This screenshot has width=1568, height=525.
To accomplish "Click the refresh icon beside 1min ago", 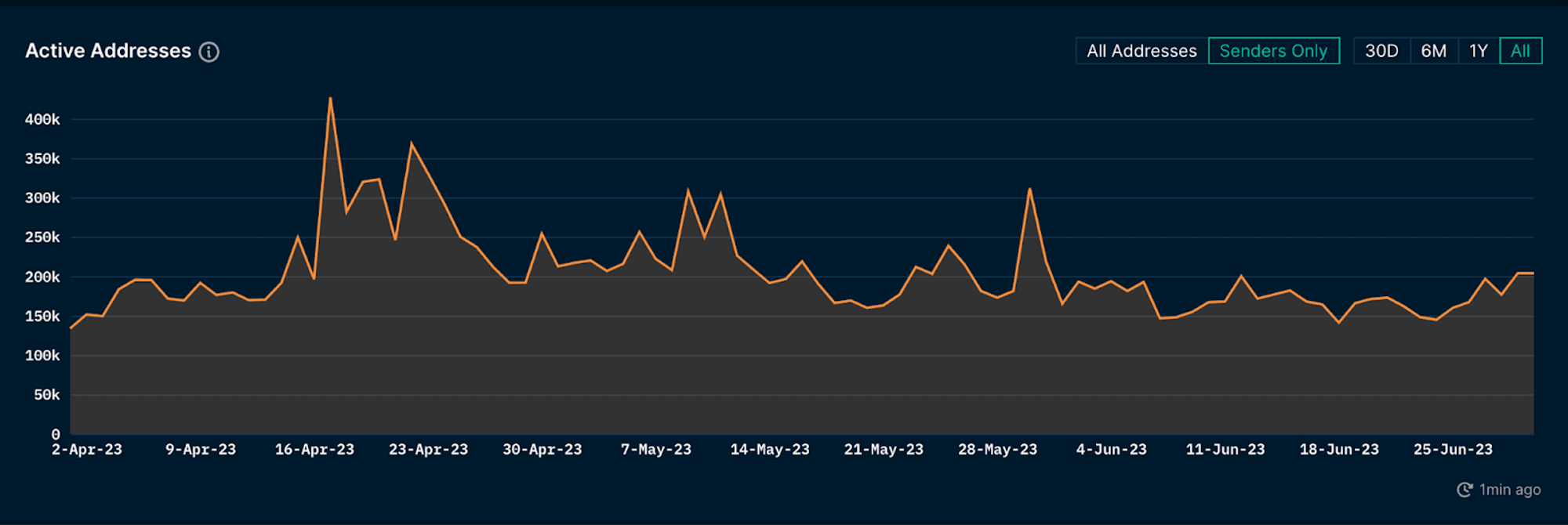I will click(x=1465, y=490).
